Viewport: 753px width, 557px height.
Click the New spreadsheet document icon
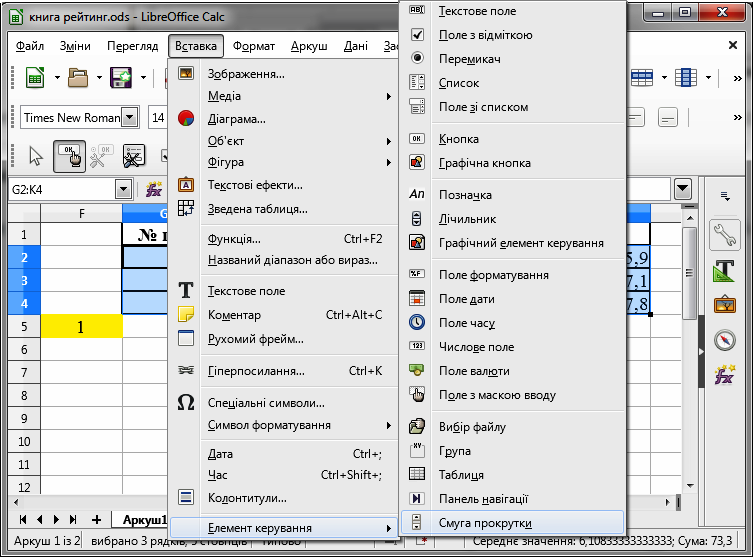point(35,77)
